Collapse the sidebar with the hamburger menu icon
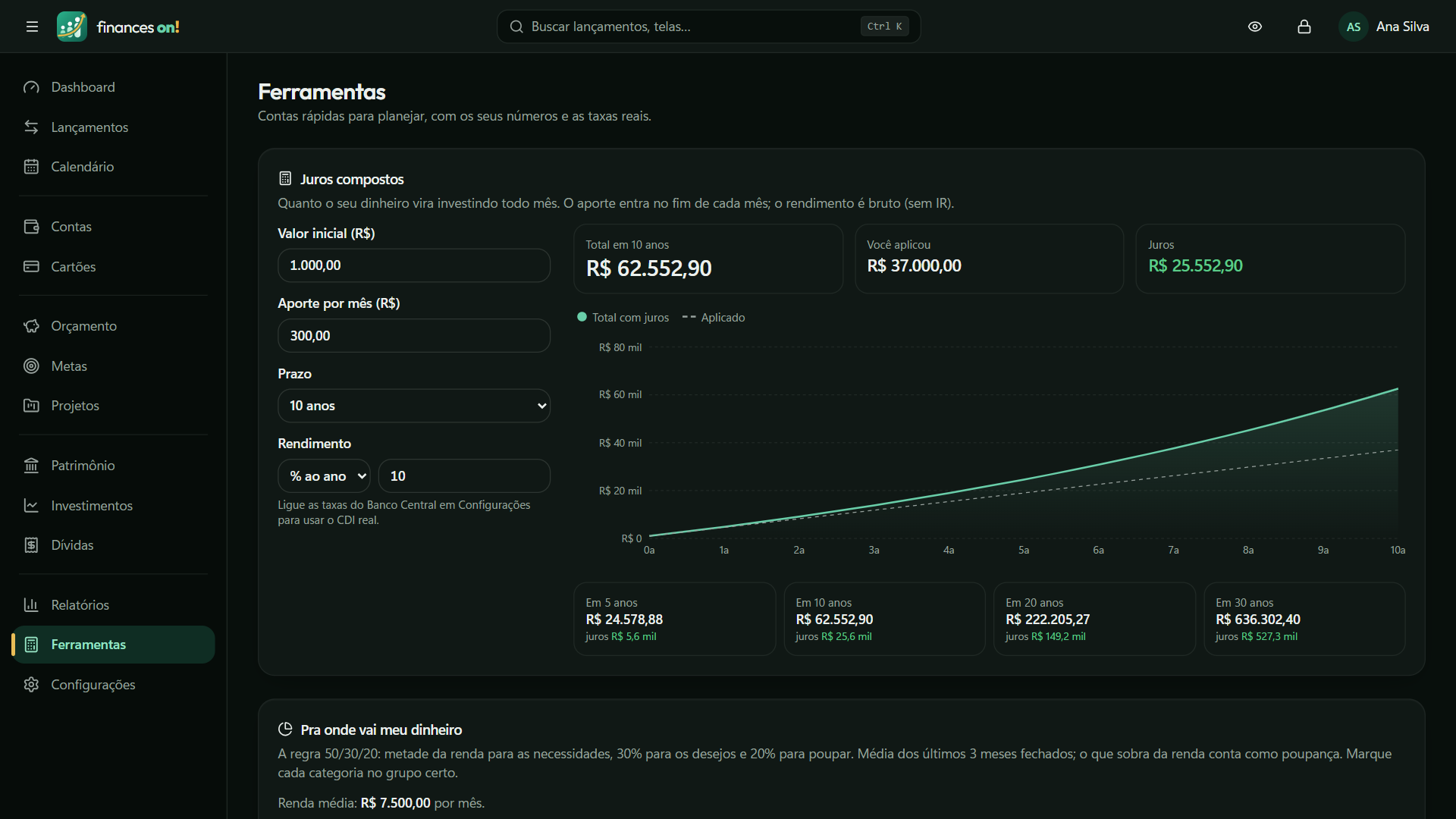 32,27
